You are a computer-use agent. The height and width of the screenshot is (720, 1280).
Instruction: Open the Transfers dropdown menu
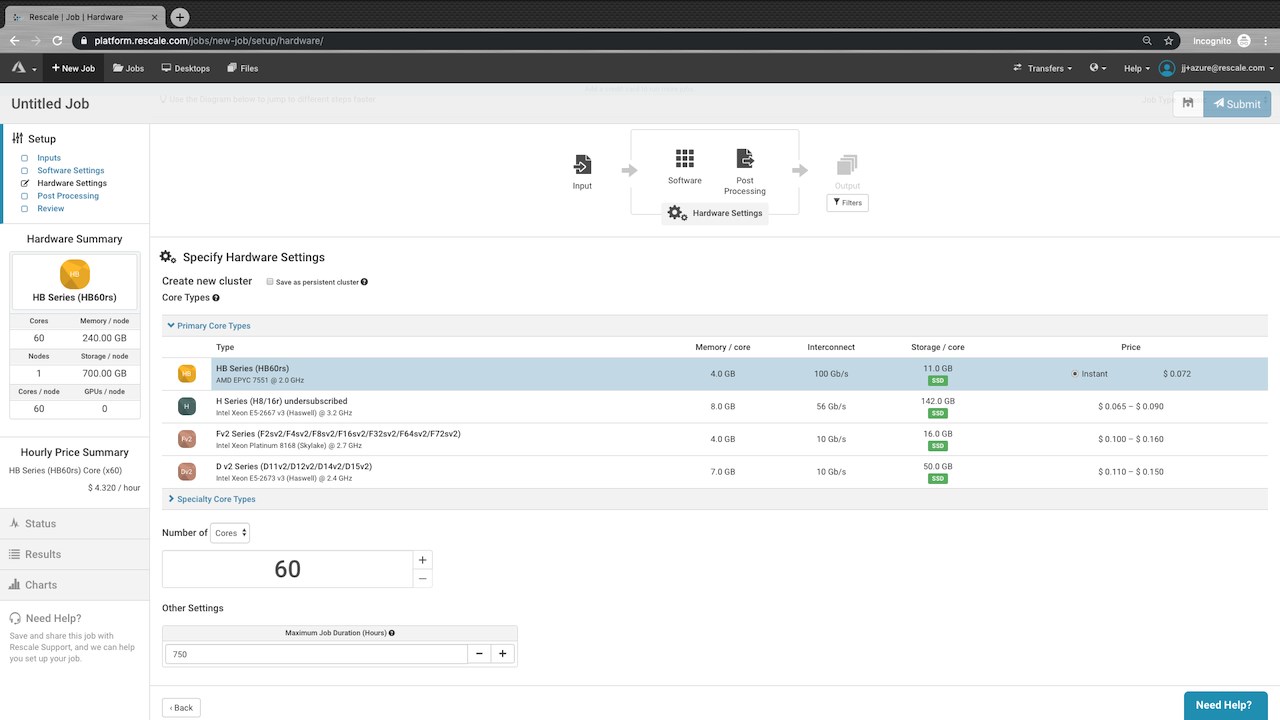pos(1042,68)
